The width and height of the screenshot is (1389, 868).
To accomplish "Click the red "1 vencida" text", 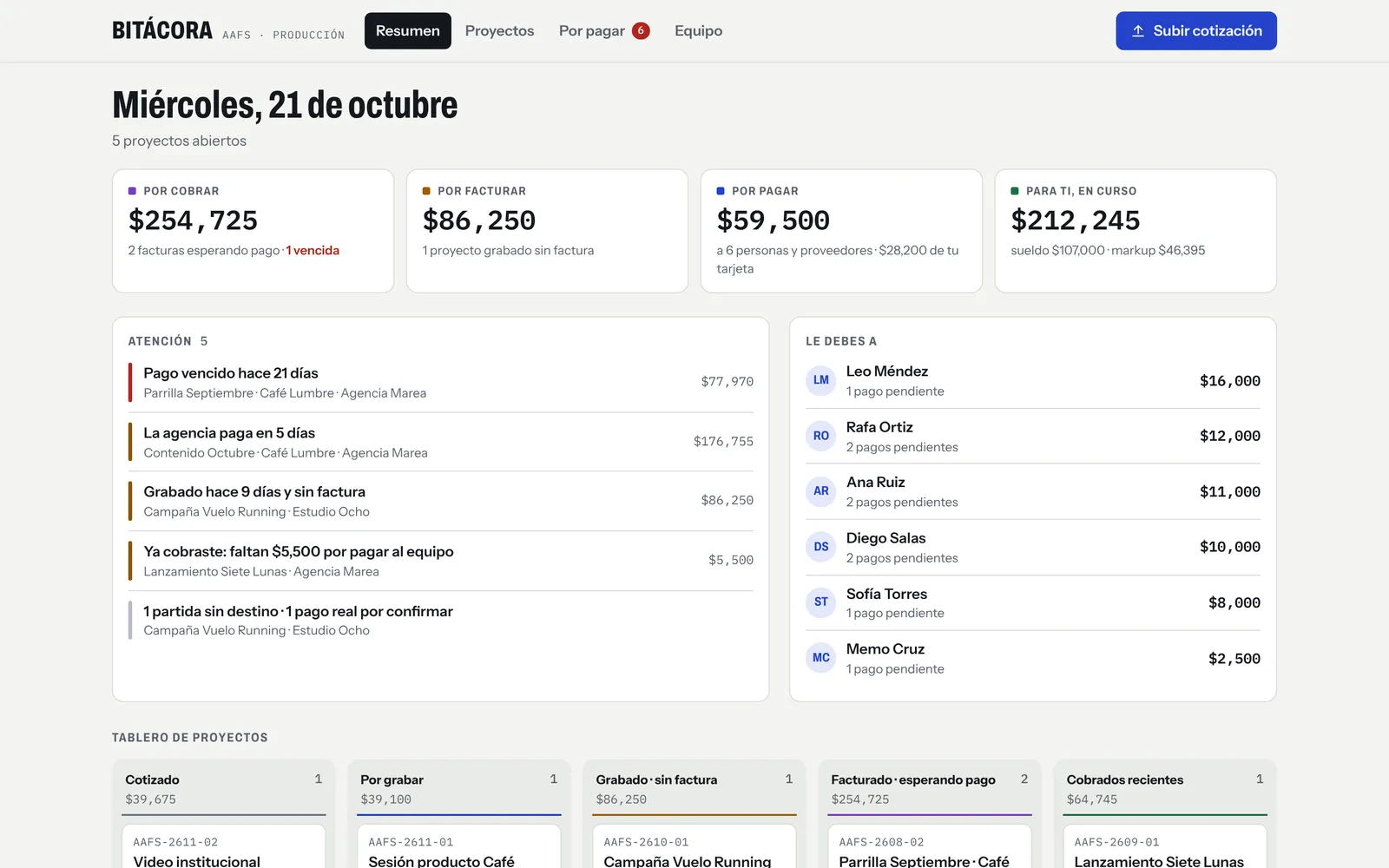I will pyautogui.click(x=313, y=251).
